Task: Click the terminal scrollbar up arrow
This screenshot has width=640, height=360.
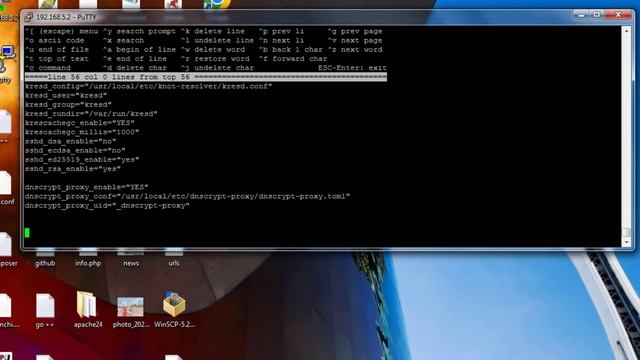Action: click(626, 31)
